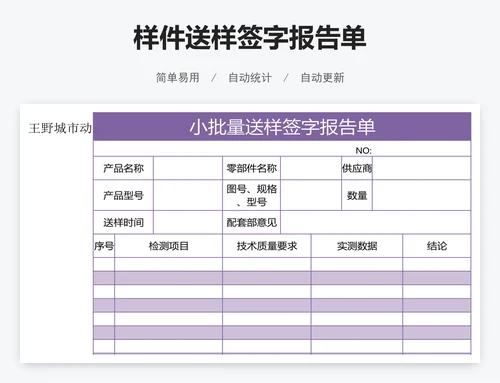The height and width of the screenshot is (383, 500).
Task: Click the 简单易用 tagline text
Action: 178,78
